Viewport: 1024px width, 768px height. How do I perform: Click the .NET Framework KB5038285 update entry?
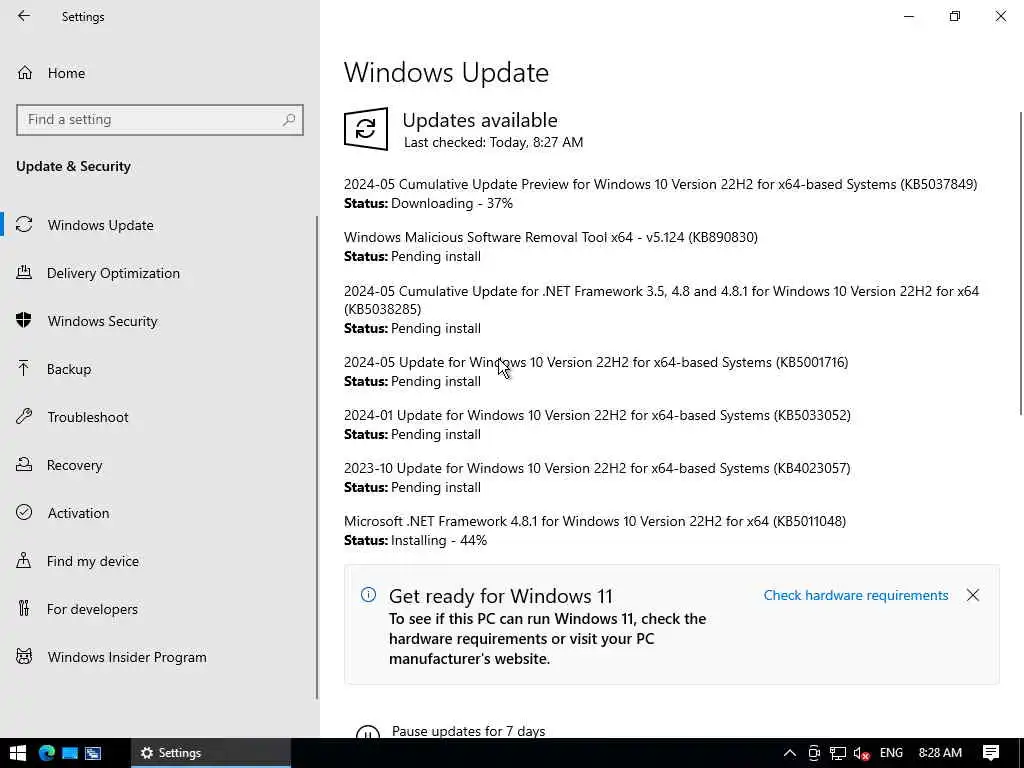click(661, 300)
